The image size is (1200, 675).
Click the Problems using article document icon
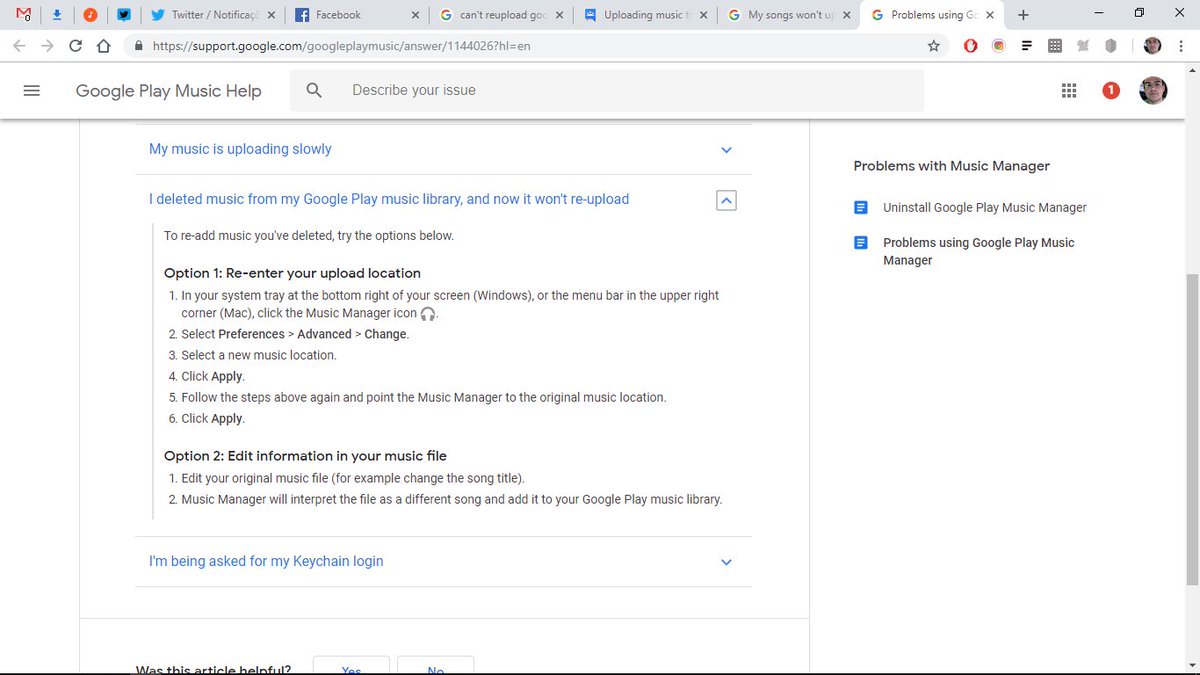[x=861, y=243]
